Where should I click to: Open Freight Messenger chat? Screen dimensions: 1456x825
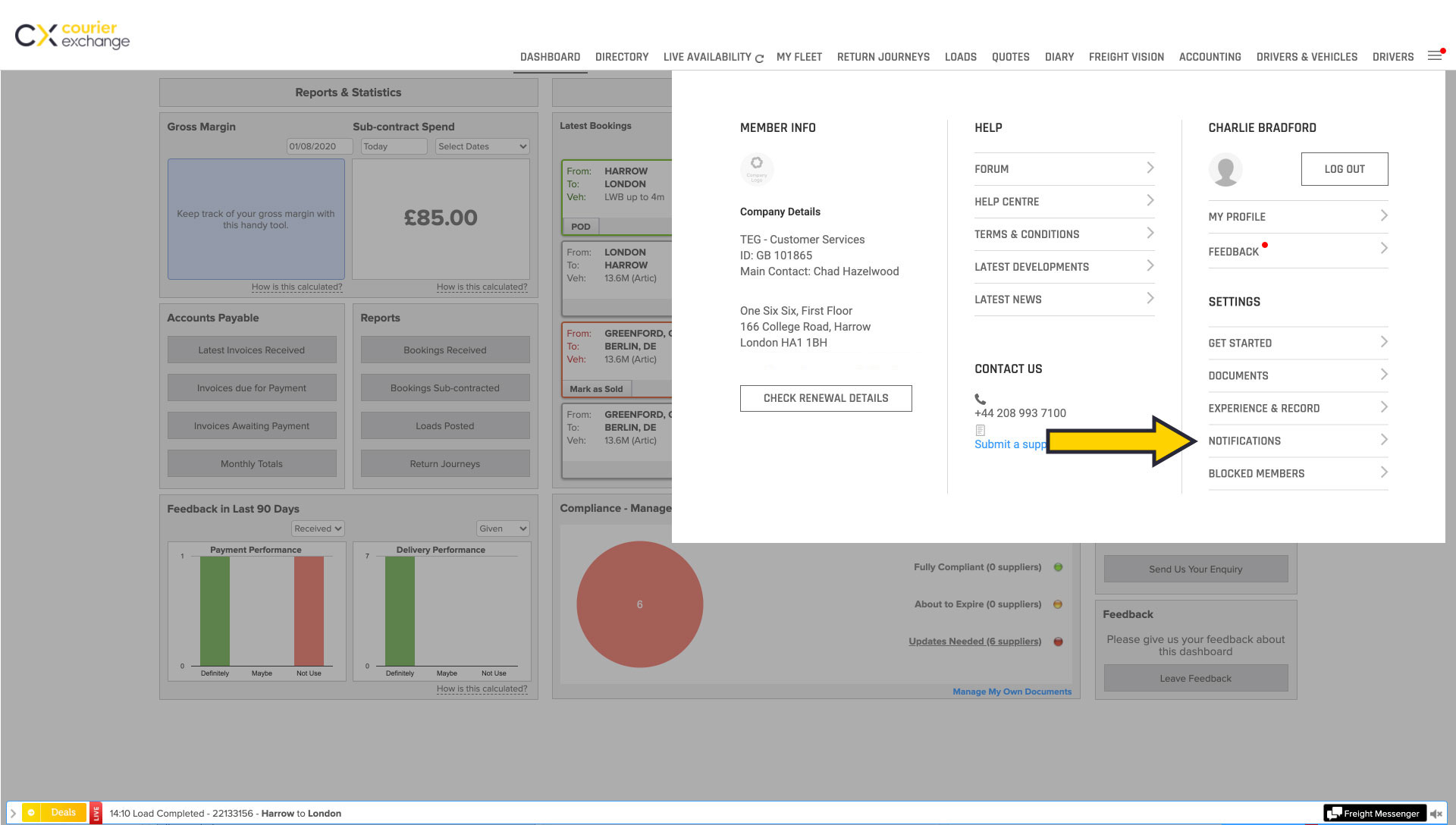[x=1373, y=814]
